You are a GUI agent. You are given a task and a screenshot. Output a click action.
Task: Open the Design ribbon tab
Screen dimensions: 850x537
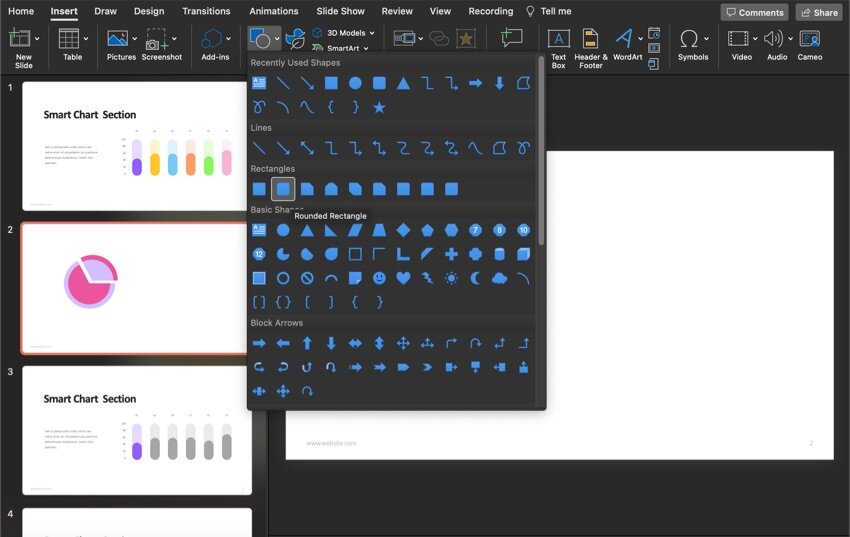tap(149, 11)
